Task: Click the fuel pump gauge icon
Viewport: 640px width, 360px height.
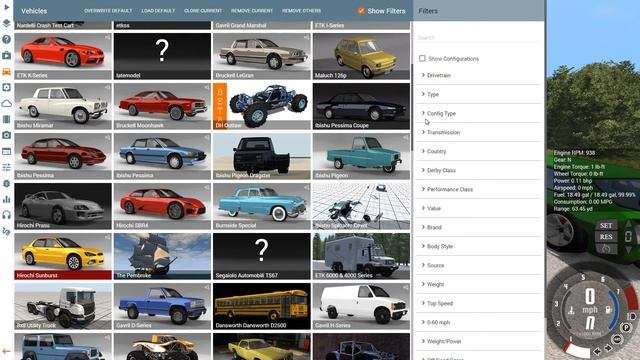Action: coord(608,311)
